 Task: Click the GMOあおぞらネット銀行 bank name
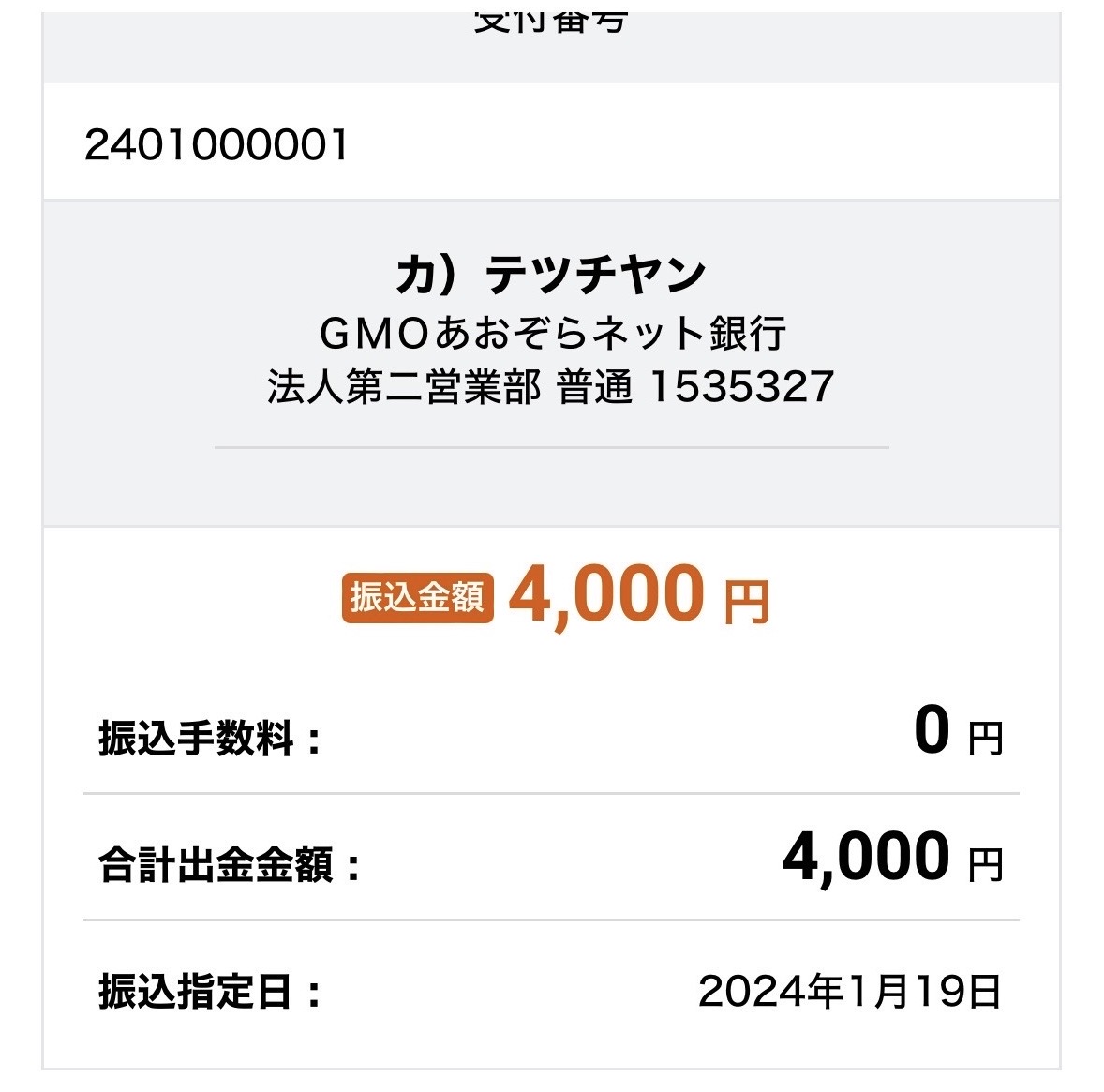552,333
